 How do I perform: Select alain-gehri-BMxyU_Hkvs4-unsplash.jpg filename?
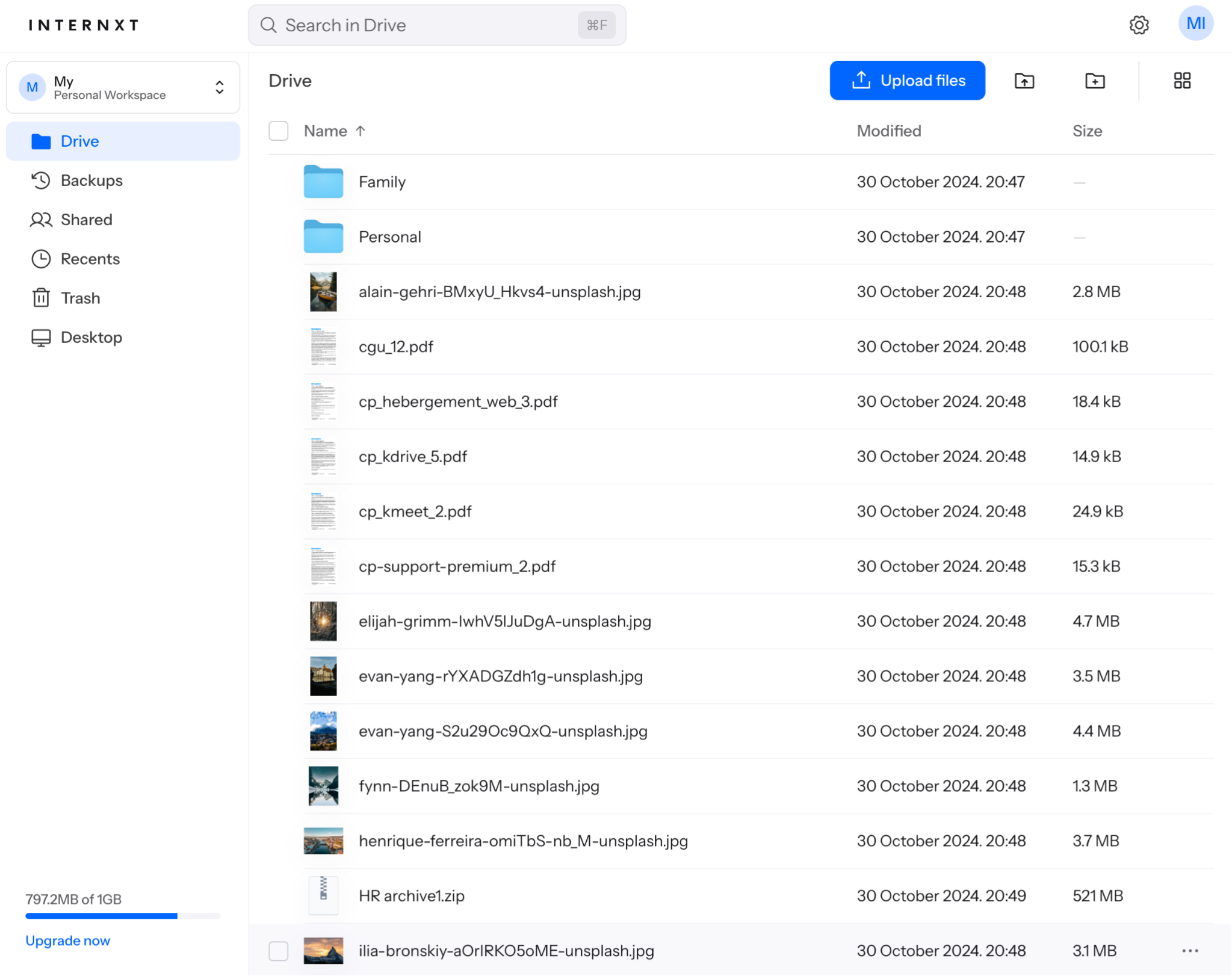(x=500, y=292)
